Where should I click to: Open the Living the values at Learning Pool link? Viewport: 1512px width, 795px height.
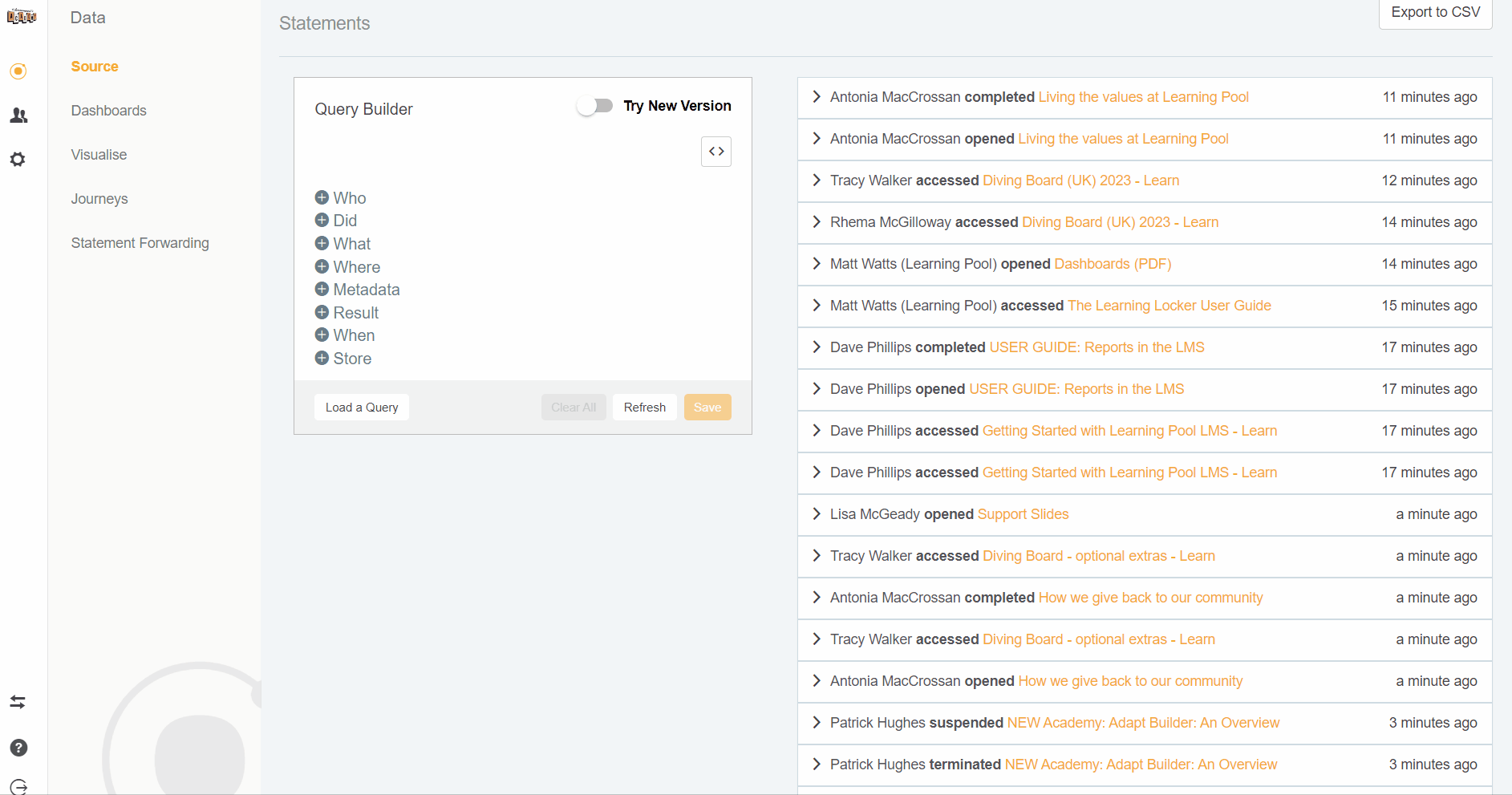tap(1143, 96)
